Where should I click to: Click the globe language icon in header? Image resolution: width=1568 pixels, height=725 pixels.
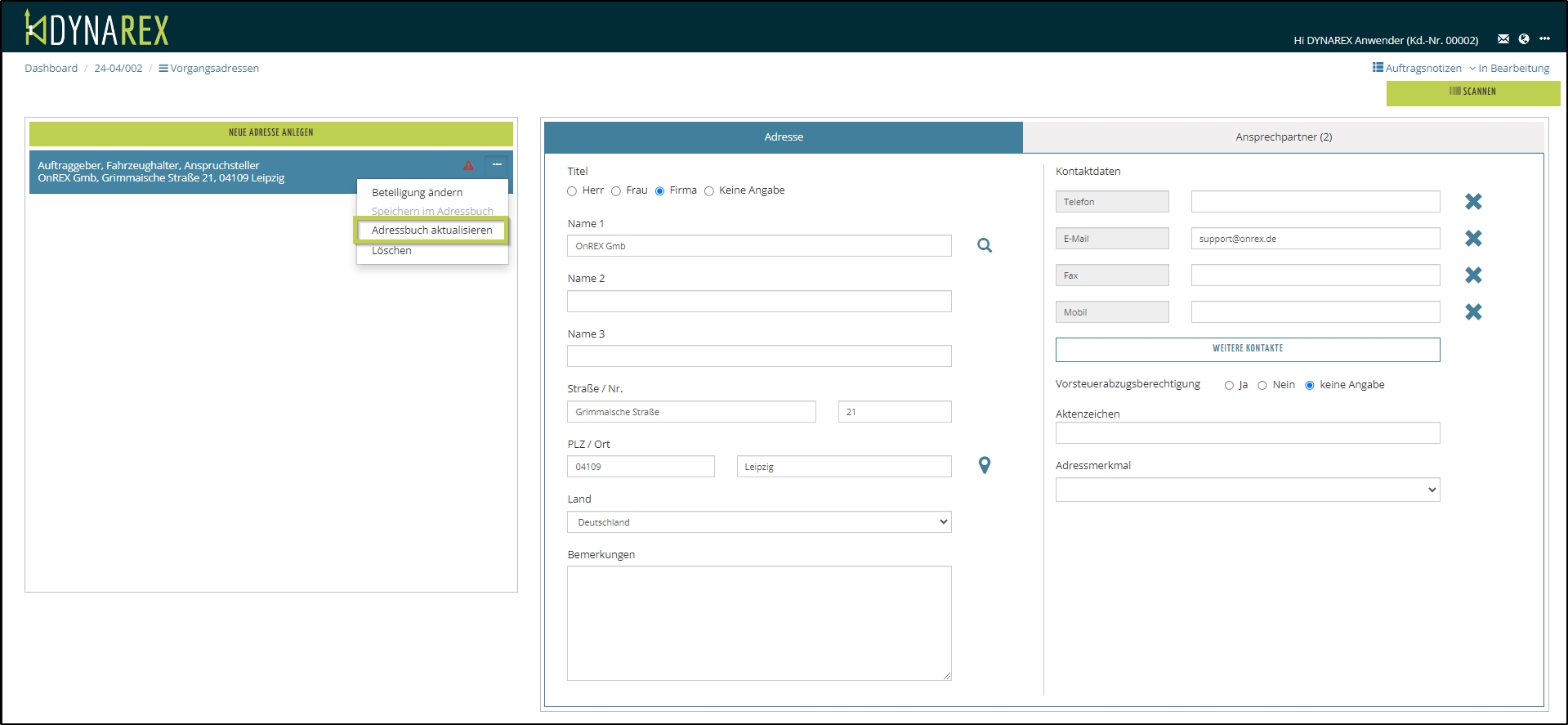click(1524, 39)
